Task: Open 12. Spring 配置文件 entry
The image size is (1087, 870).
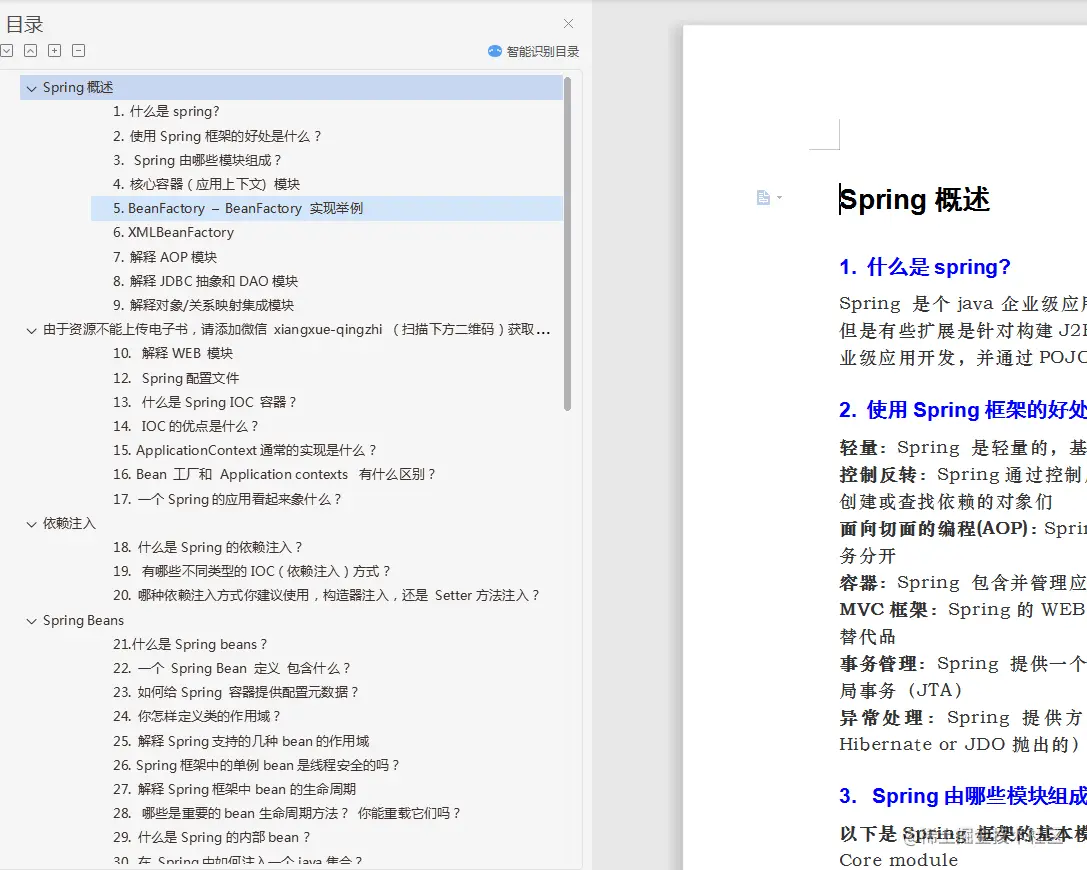Action: pyautogui.click(x=176, y=379)
